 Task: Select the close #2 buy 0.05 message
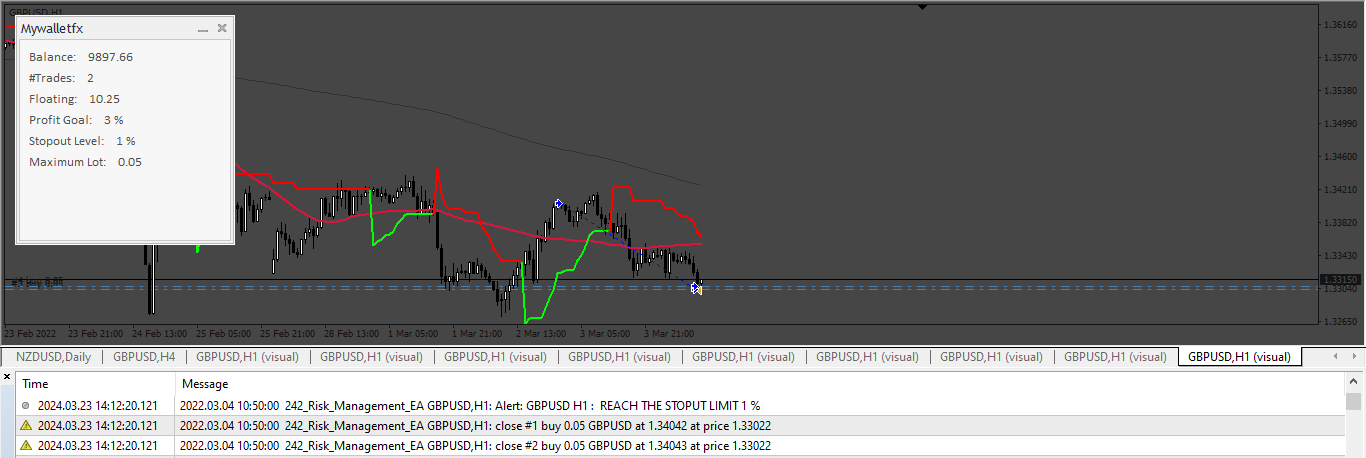pos(474,445)
